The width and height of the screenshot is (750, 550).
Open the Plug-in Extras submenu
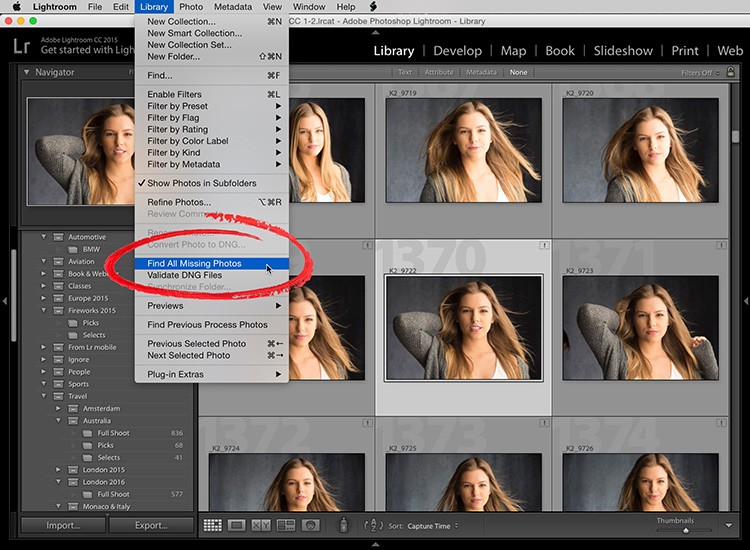pos(211,374)
